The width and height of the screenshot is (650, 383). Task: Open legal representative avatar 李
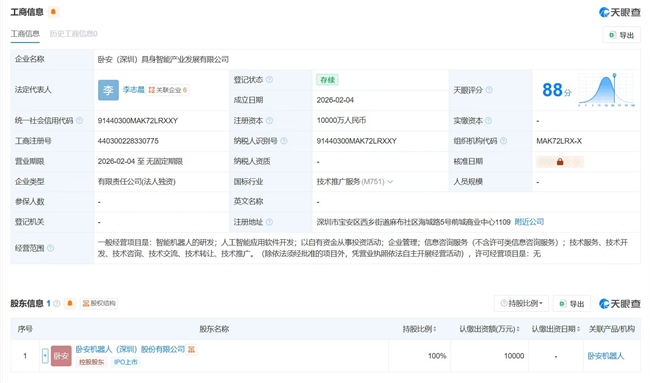point(108,90)
